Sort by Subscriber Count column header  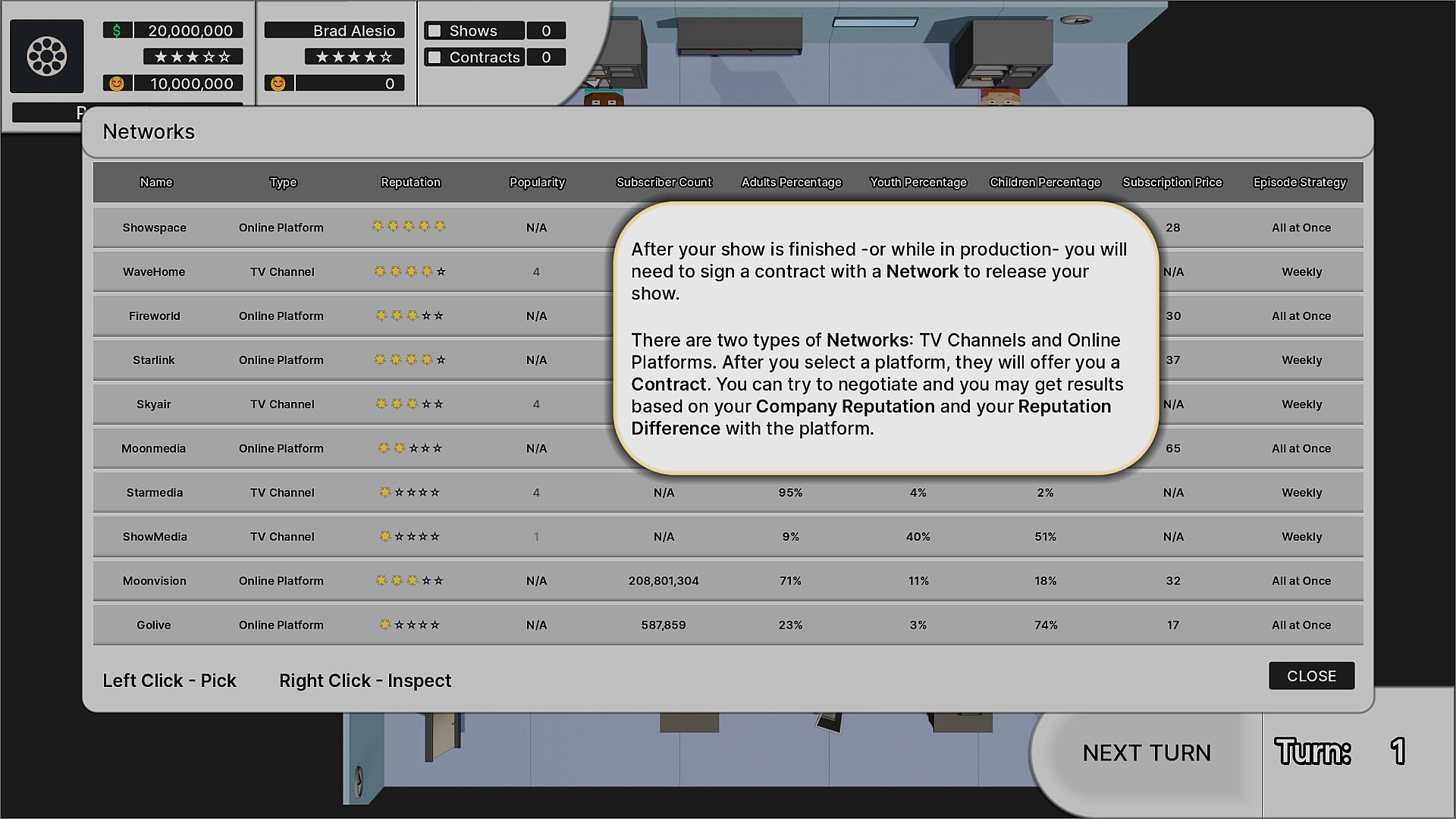pyautogui.click(x=664, y=182)
